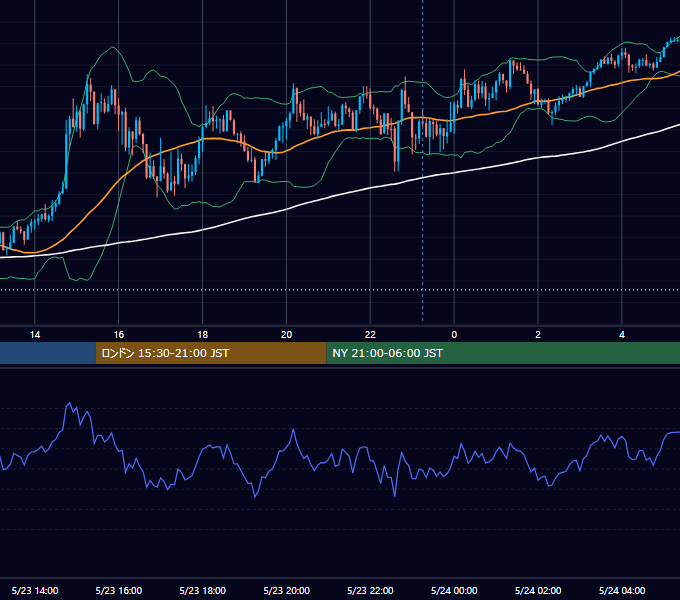Click the 5/23 18:00 date label
Screen dimensions: 680x600
pyautogui.click(x=203, y=590)
